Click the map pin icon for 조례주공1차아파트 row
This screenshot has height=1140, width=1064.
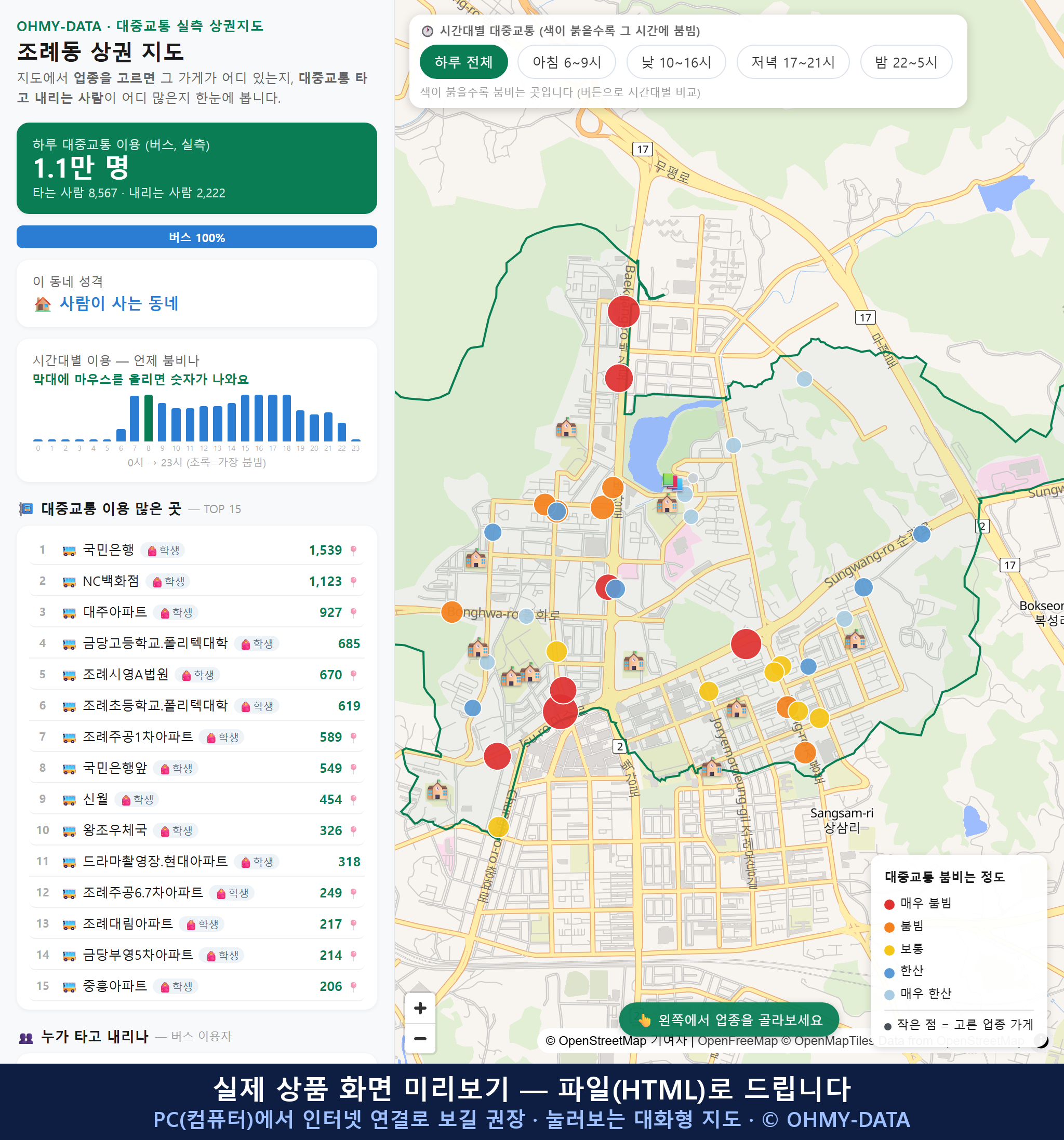click(x=353, y=737)
